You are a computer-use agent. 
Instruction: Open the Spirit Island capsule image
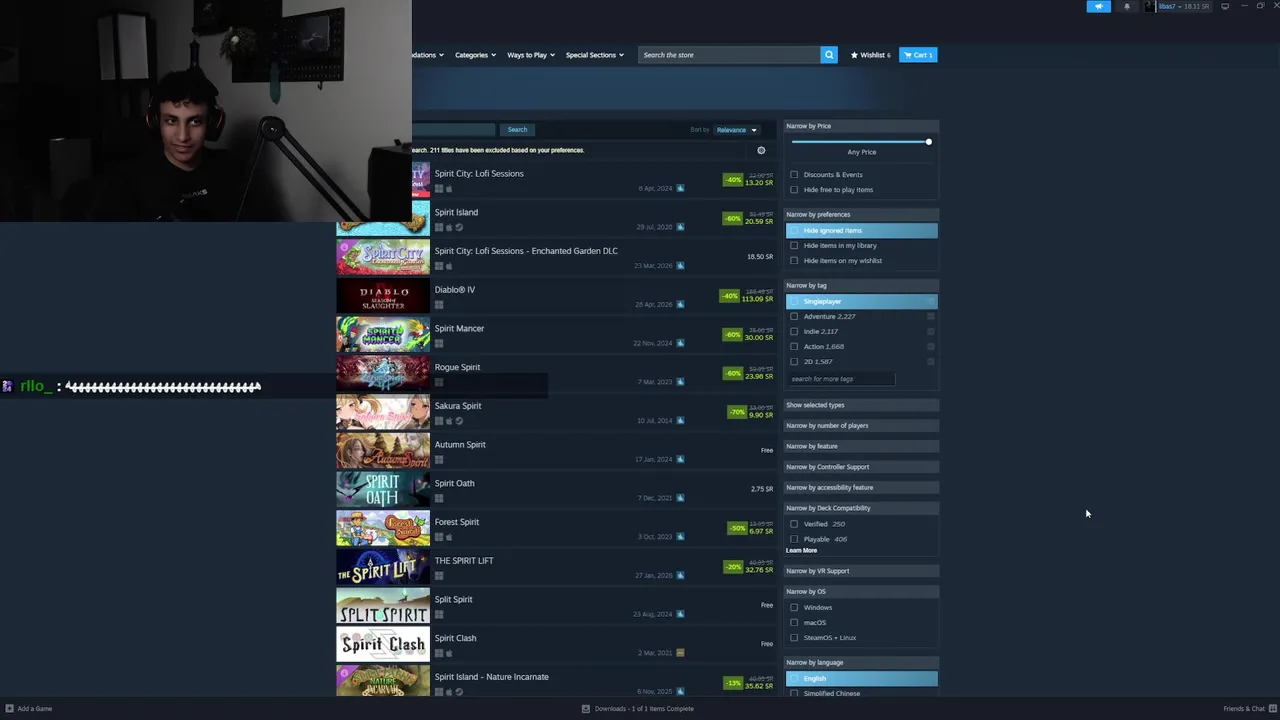click(383, 218)
